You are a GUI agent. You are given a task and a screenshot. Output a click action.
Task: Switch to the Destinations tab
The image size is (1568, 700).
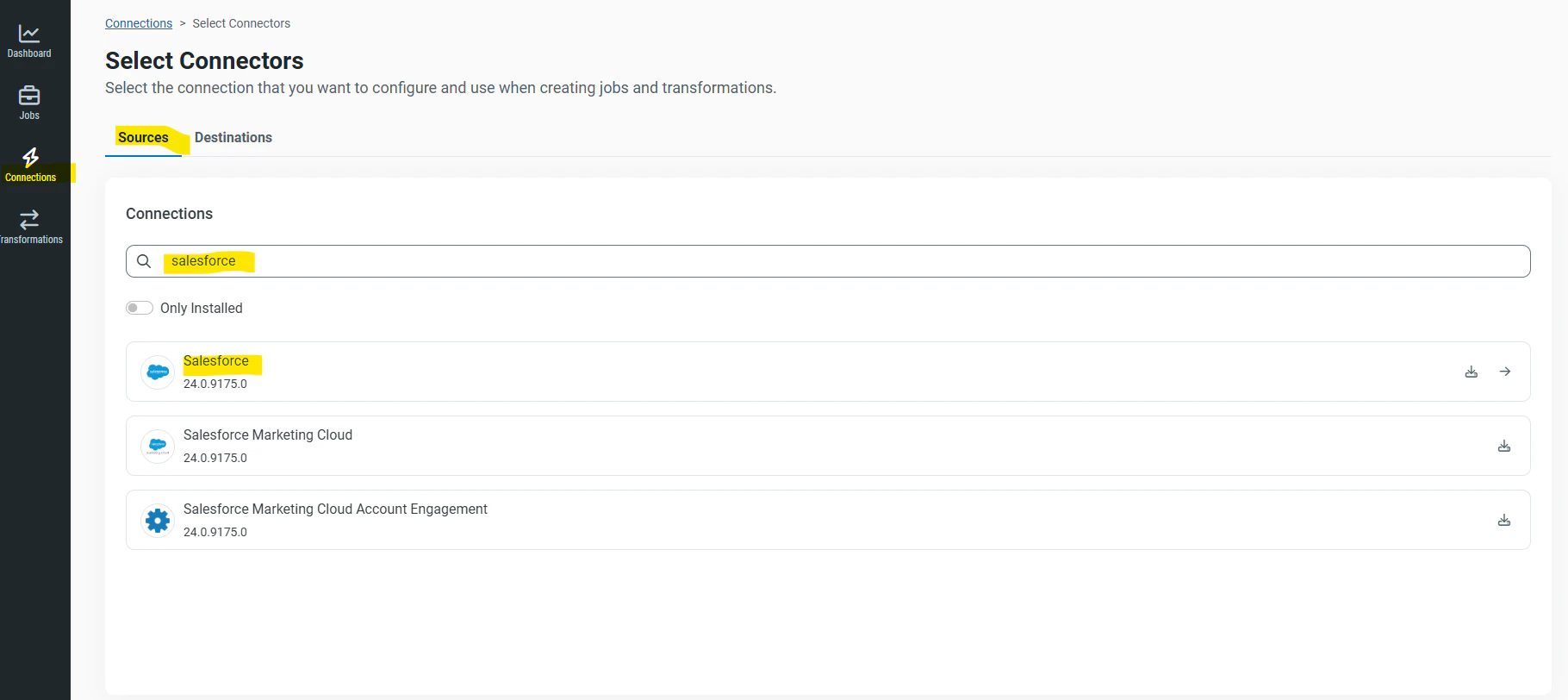coord(233,137)
